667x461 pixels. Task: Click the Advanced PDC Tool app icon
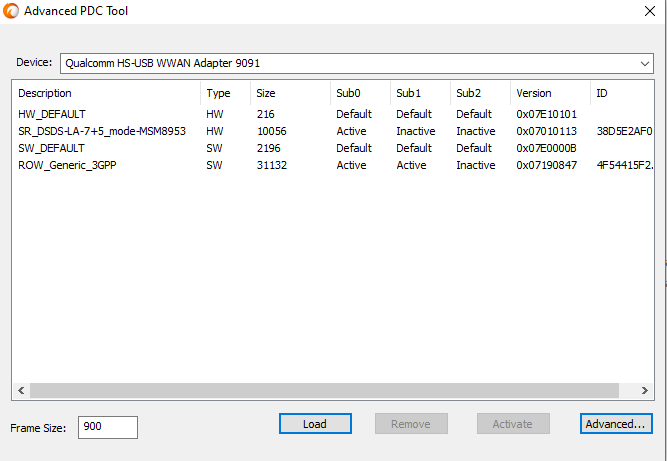11,11
